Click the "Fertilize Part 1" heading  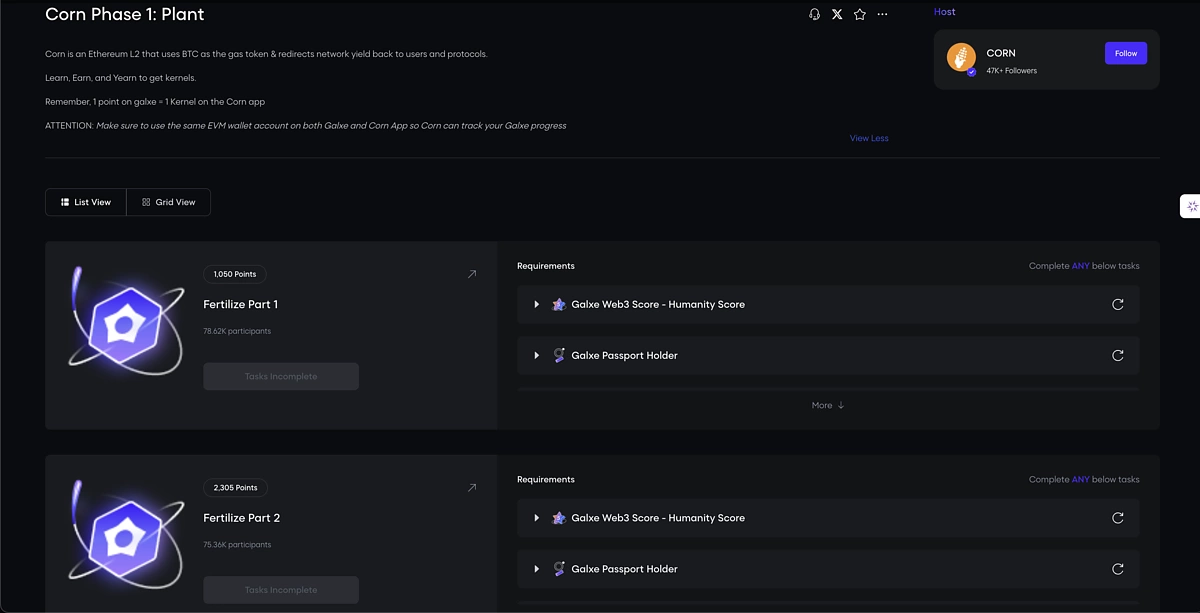(x=241, y=304)
